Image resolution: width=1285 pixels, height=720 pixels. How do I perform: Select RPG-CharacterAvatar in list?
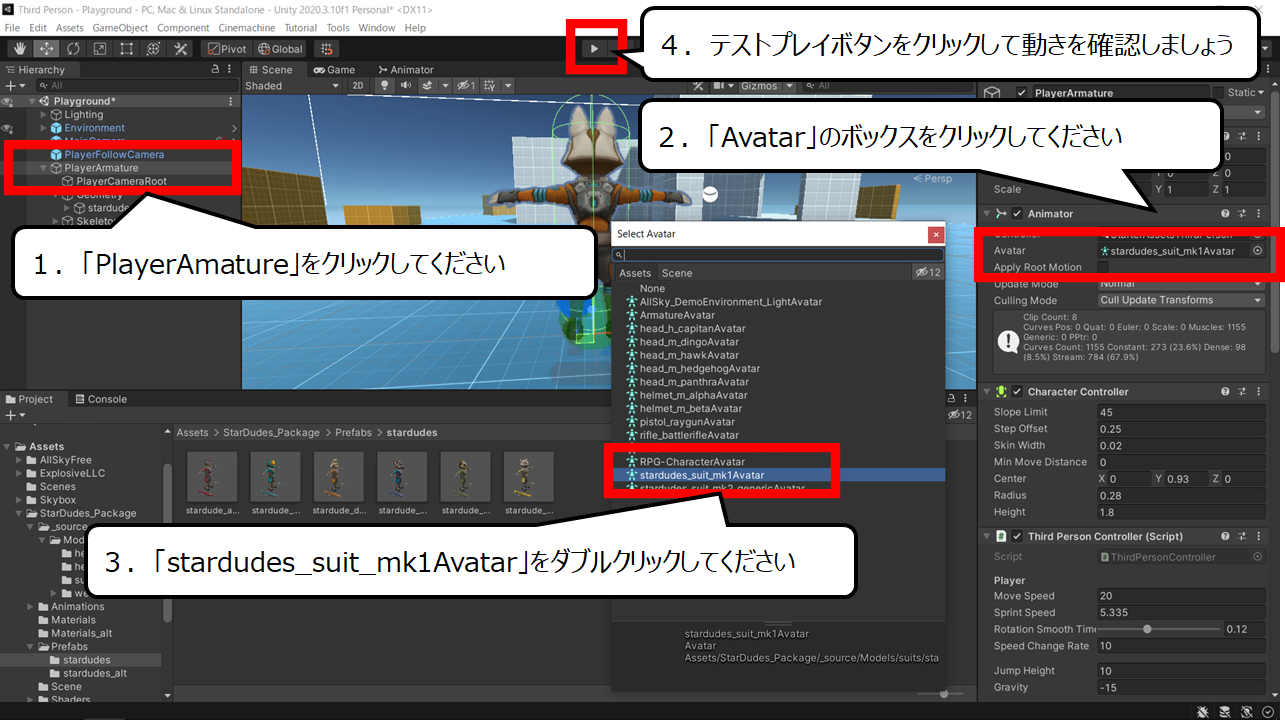point(692,462)
